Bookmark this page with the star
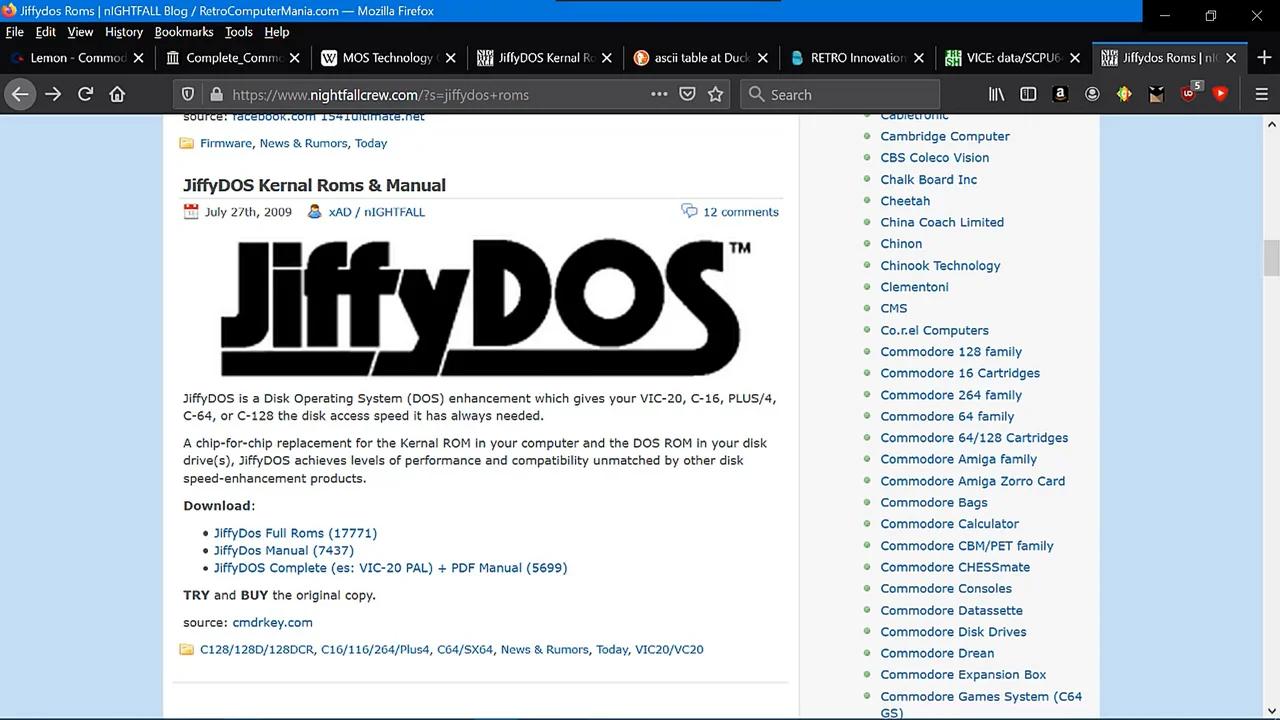Screen dimensions: 1280x720 pos(715,94)
